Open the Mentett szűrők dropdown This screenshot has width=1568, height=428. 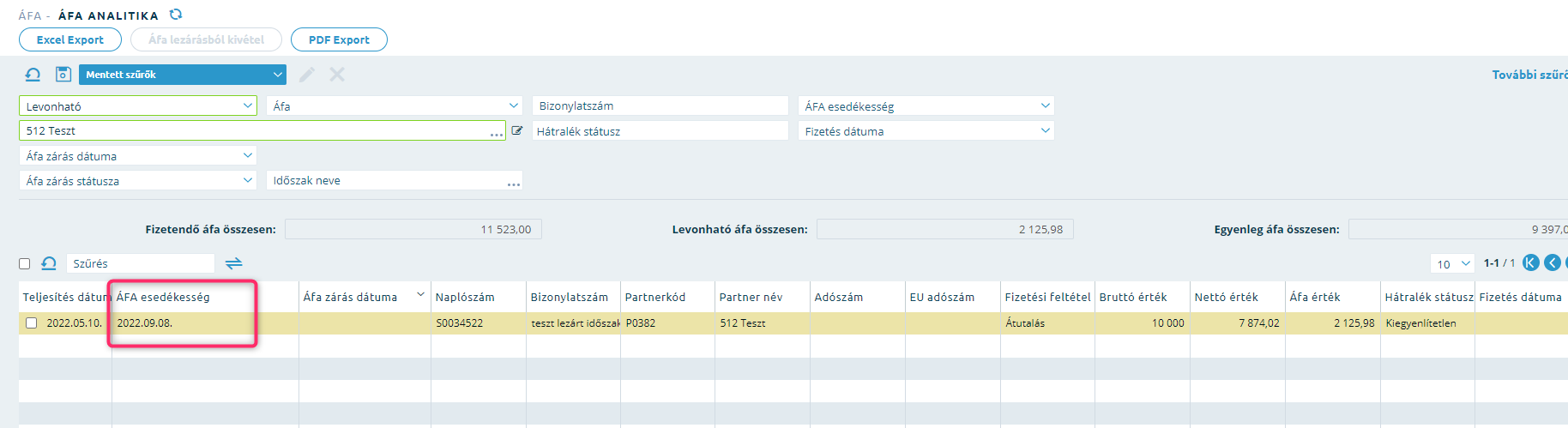(x=183, y=75)
